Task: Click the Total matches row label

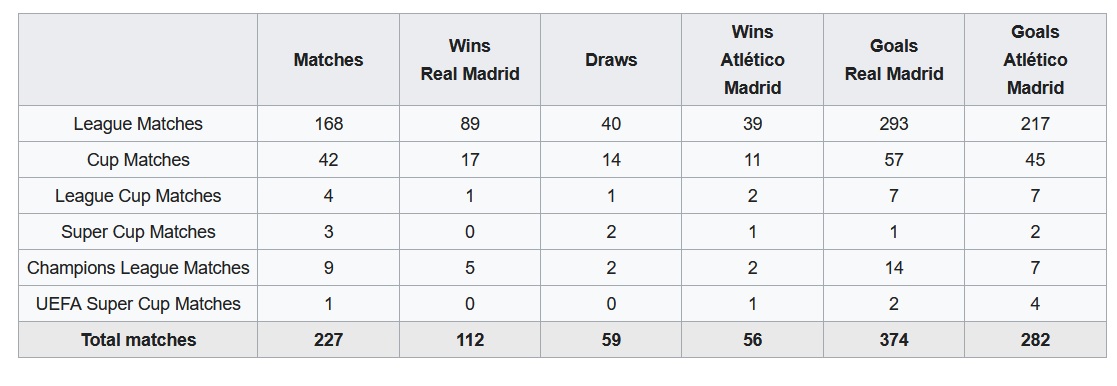Action: 138,340
